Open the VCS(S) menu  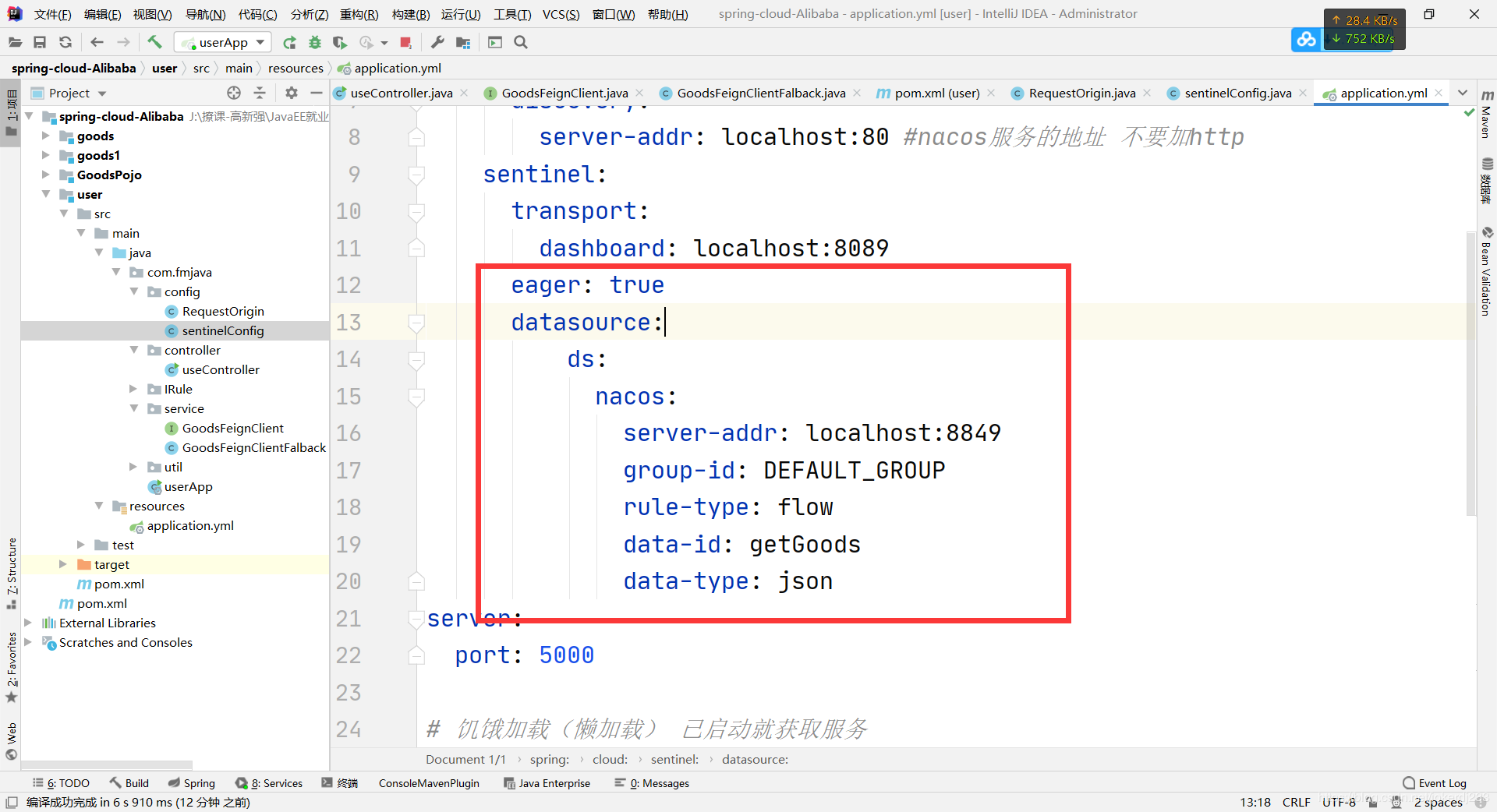tap(561, 14)
